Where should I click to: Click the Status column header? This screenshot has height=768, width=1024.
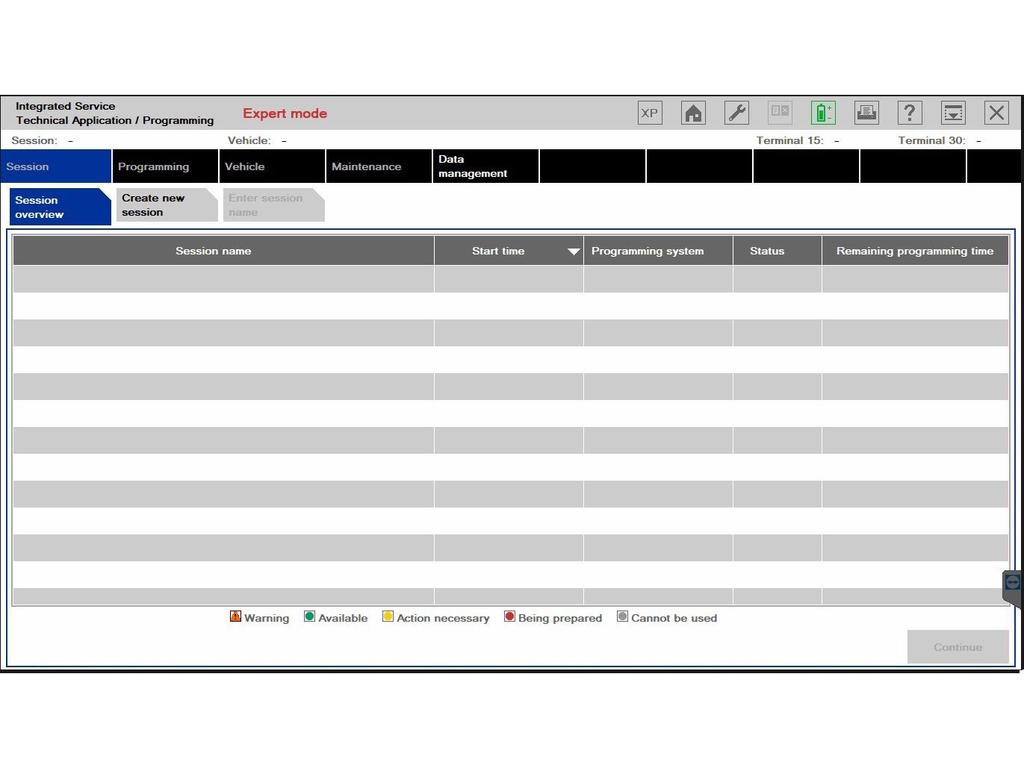(767, 251)
